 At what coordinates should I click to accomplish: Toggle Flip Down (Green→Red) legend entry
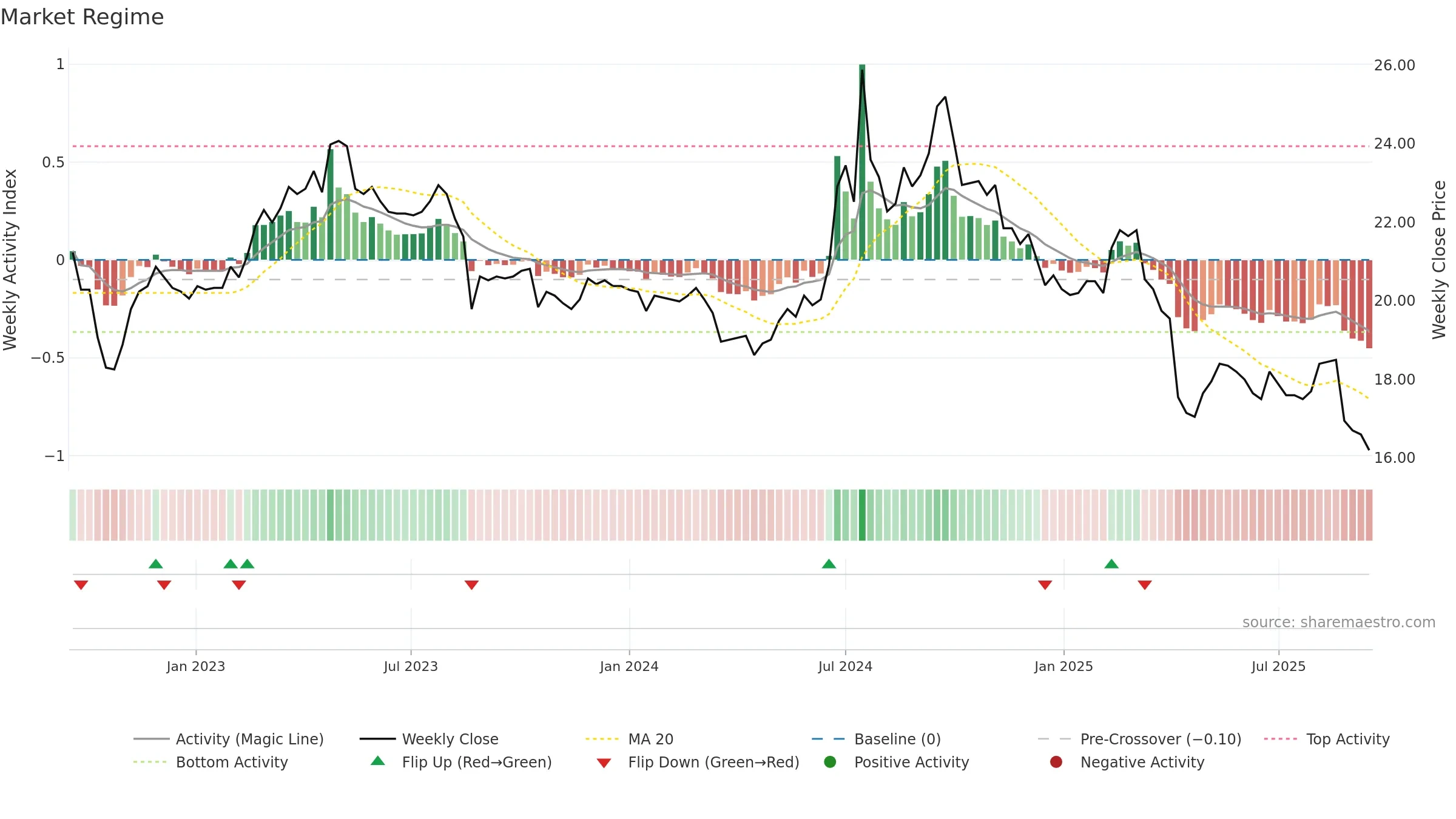698,762
